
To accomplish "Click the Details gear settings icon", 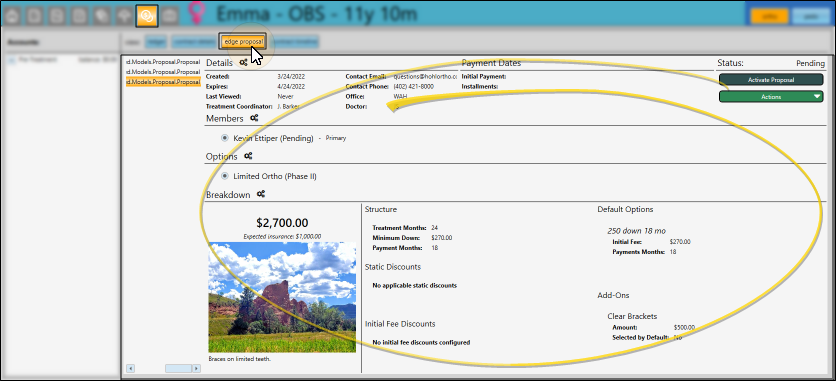I will [x=243, y=63].
